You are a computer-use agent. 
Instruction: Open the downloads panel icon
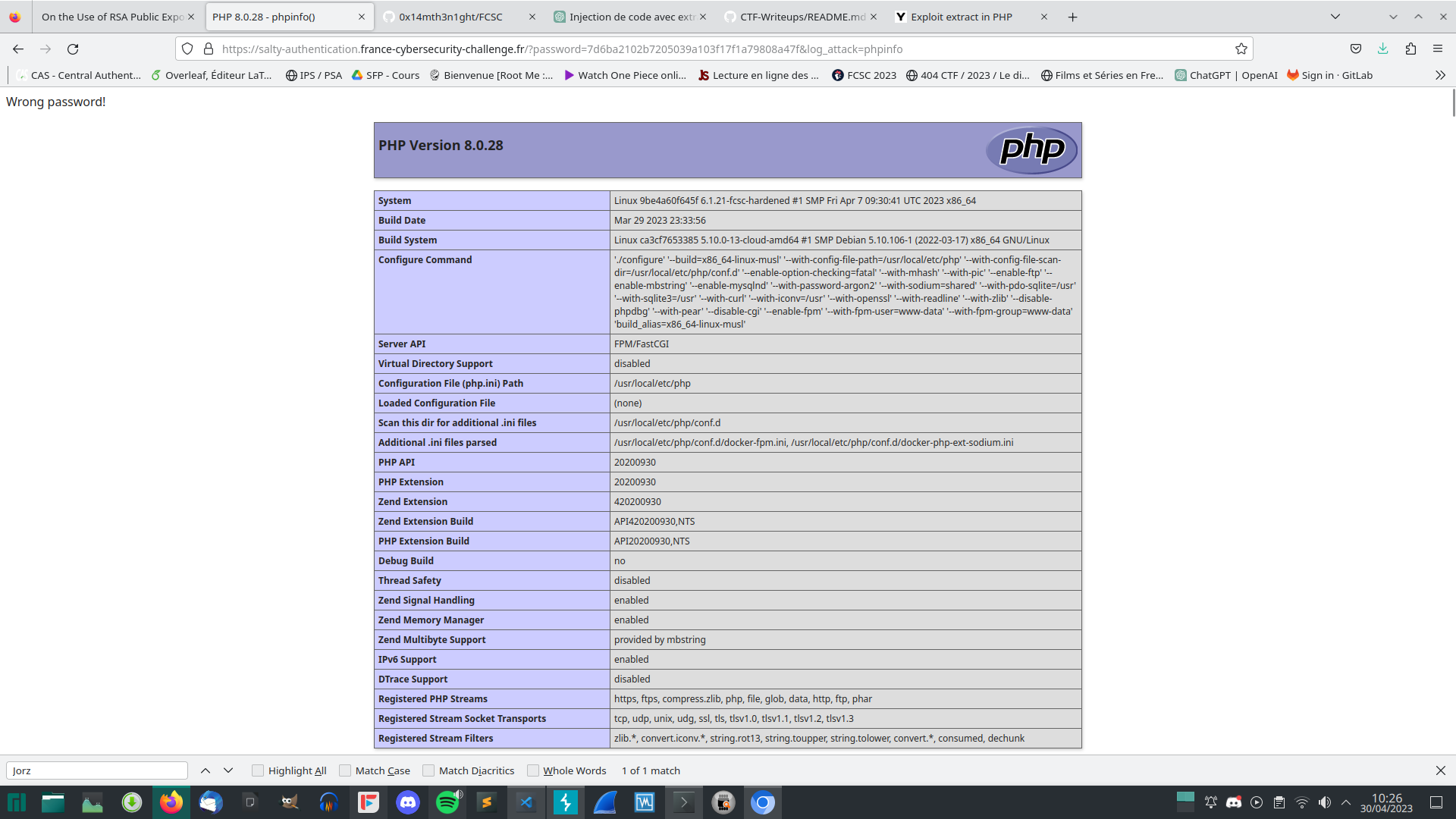coord(1382,49)
